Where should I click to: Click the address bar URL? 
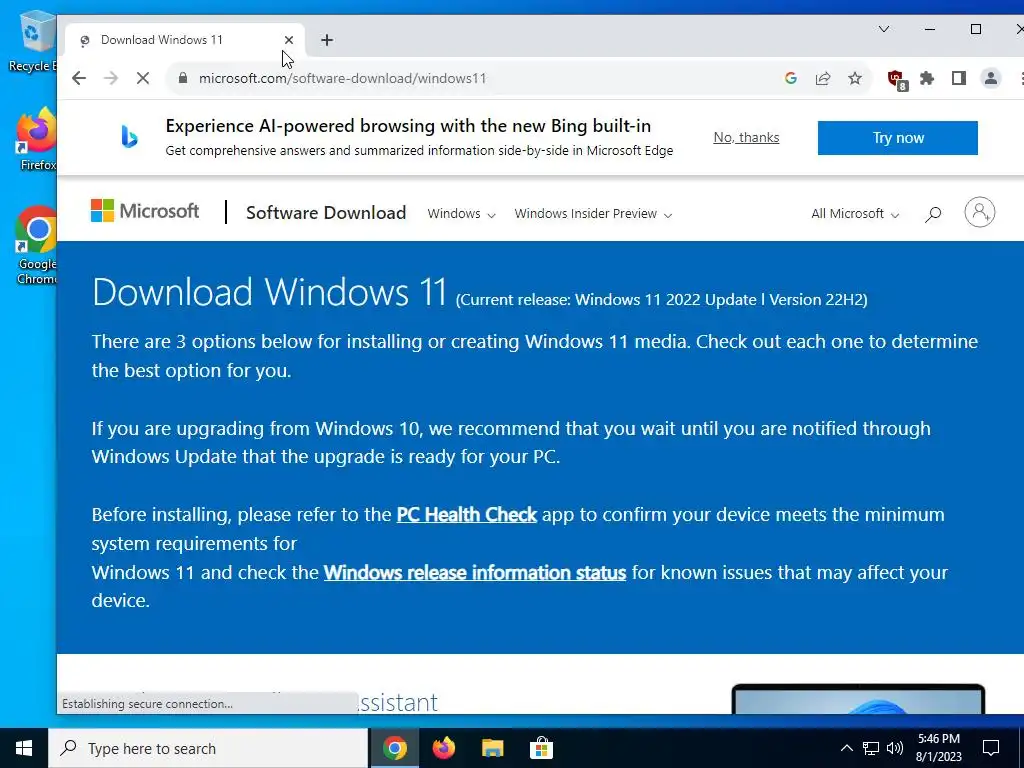point(342,78)
